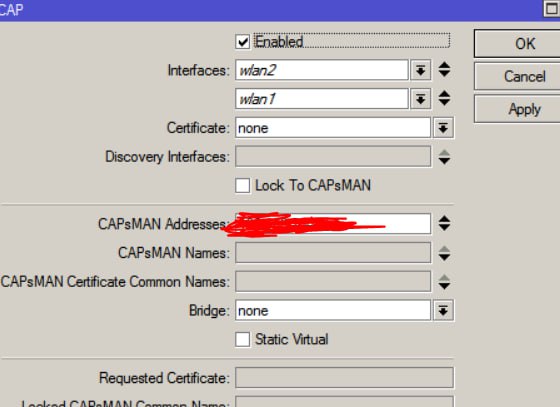Click the Bridge field showing none

333,311
